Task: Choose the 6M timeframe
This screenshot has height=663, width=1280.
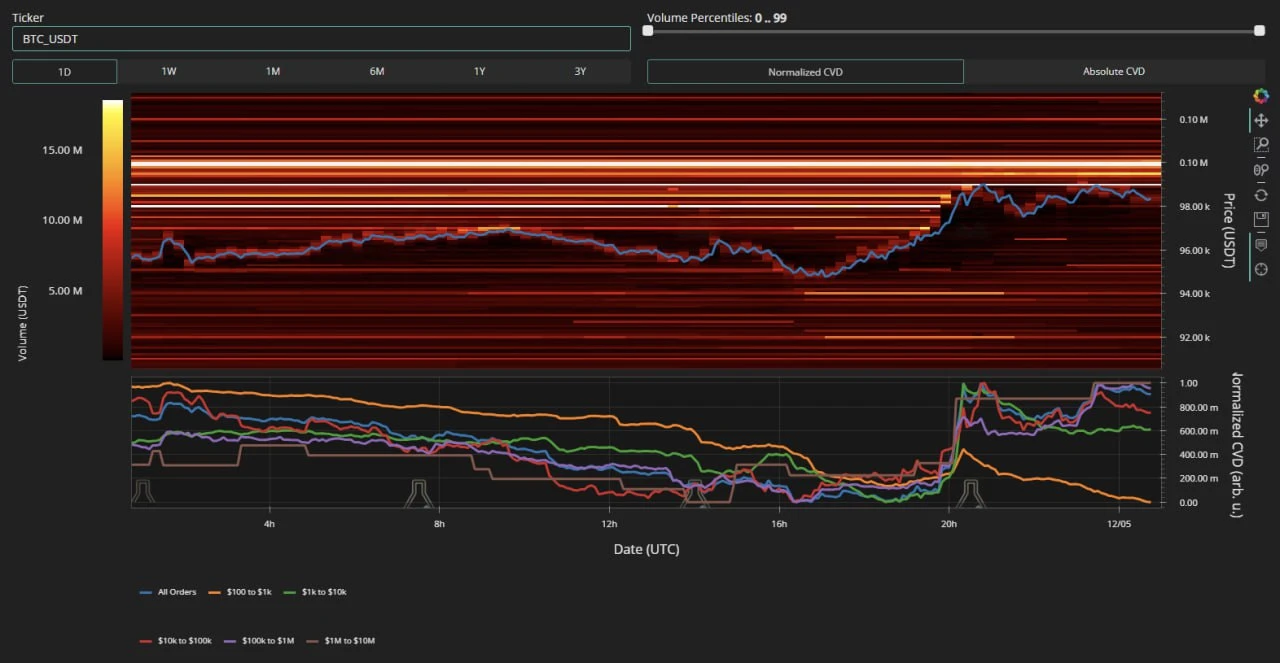Action: click(x=377, y=72)
